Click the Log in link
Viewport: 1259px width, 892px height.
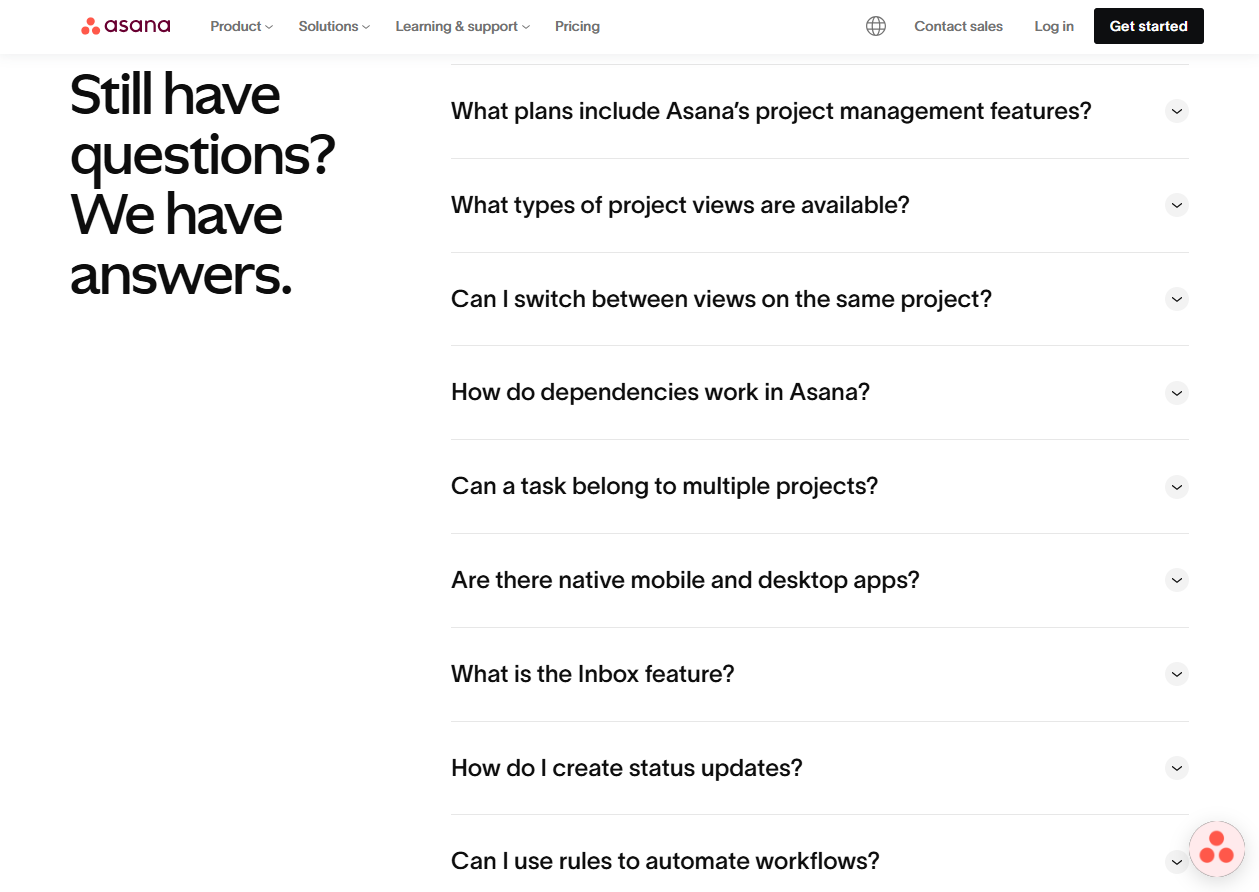pos(1053,26)
